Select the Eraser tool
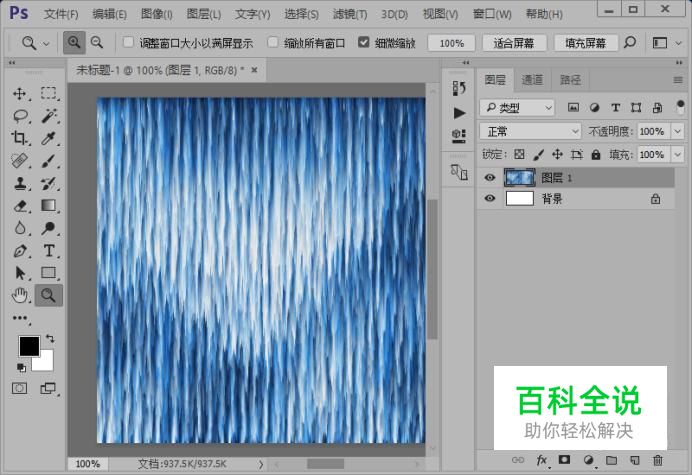 [20, 206]
